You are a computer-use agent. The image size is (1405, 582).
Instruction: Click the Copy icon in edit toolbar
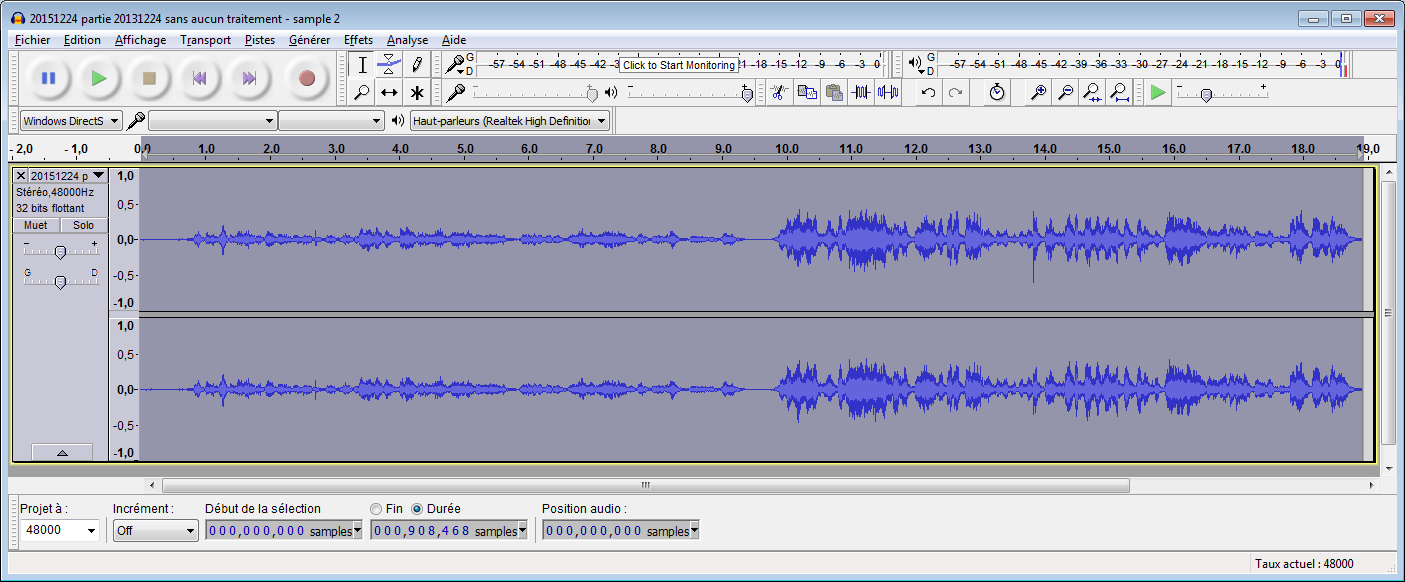[806, 92]
